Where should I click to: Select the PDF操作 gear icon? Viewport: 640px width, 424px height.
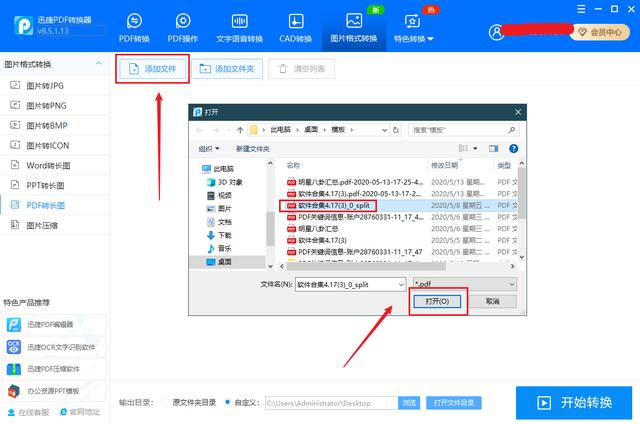point(183,21)
